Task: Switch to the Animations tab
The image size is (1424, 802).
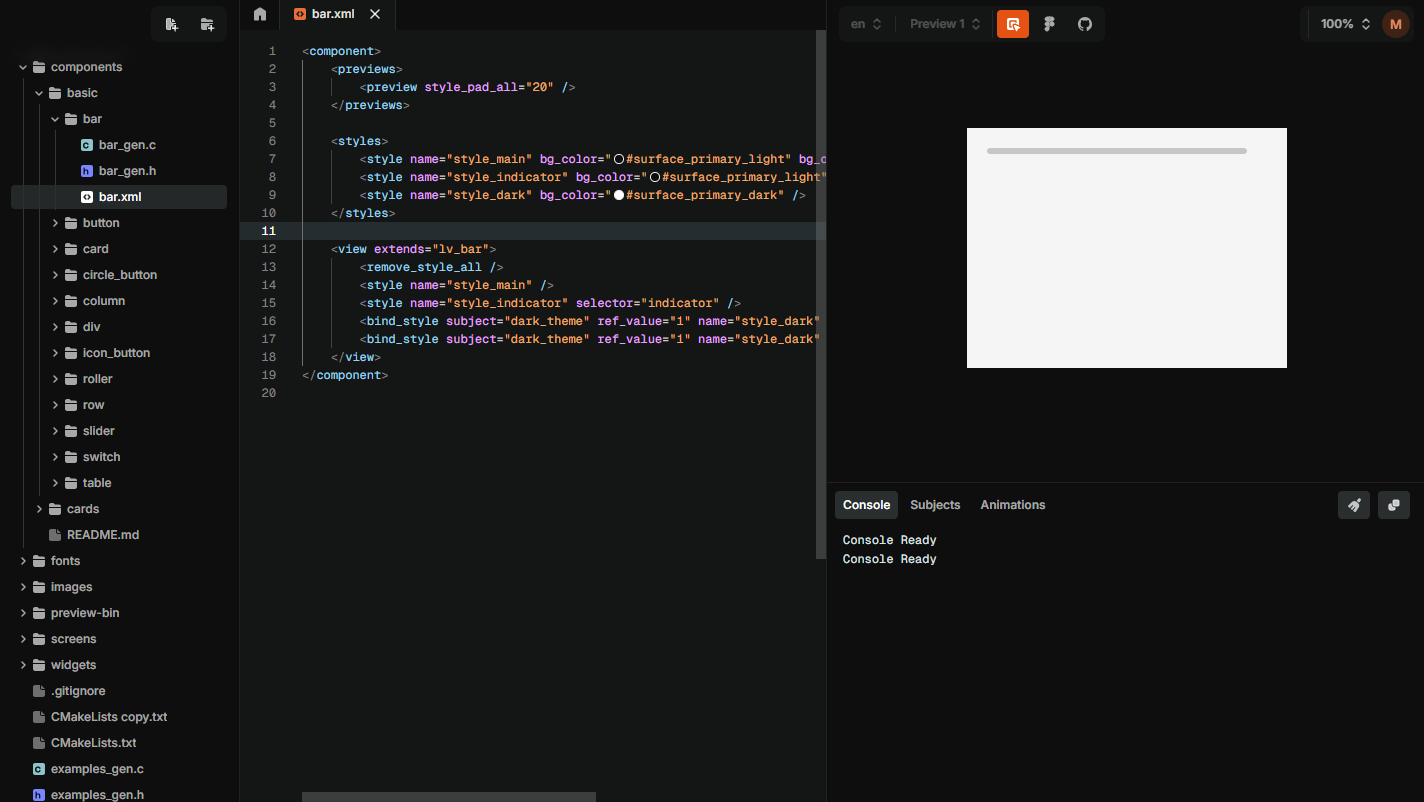Action: (1013, 505)
